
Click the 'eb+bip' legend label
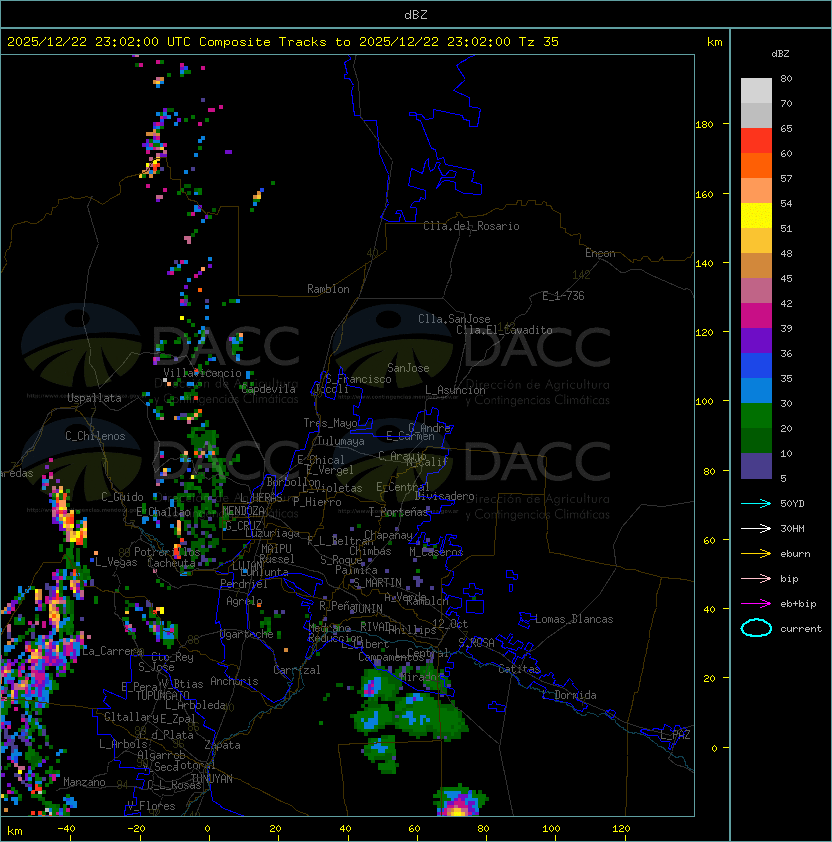[x=798, y=604]
